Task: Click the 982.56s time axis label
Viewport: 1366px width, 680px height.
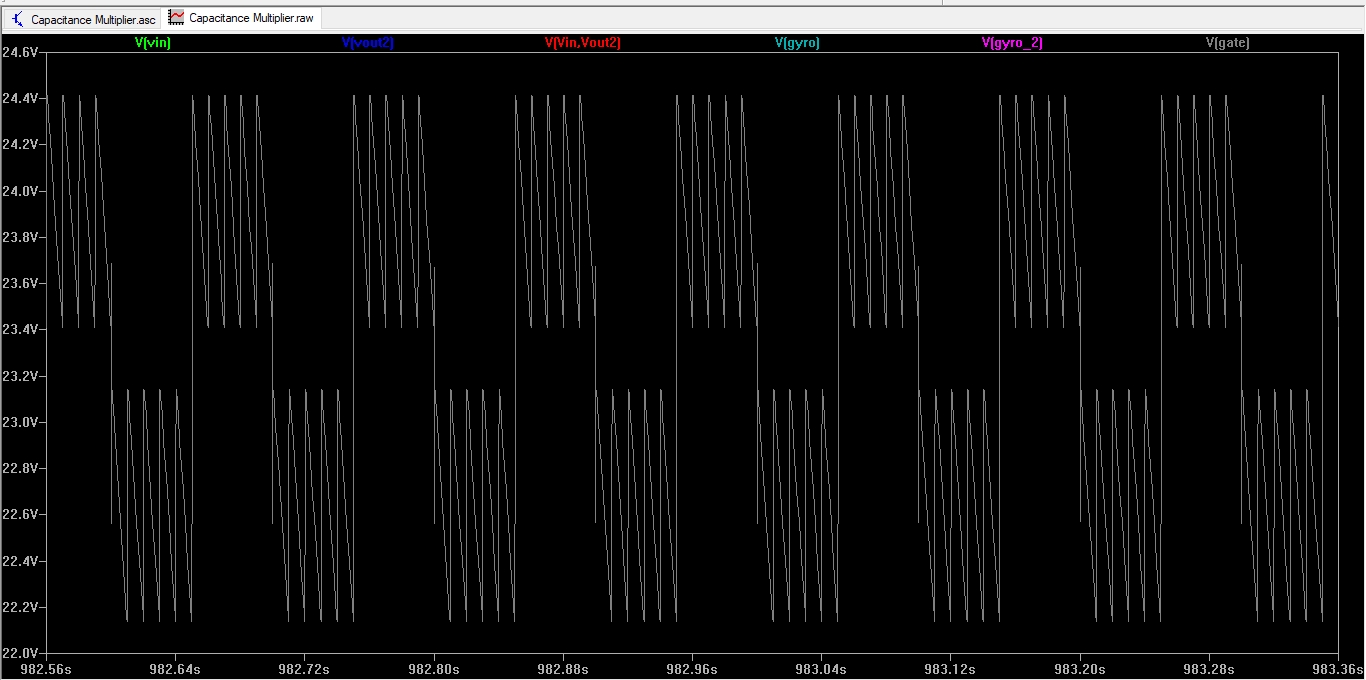Action: (46, 667)
